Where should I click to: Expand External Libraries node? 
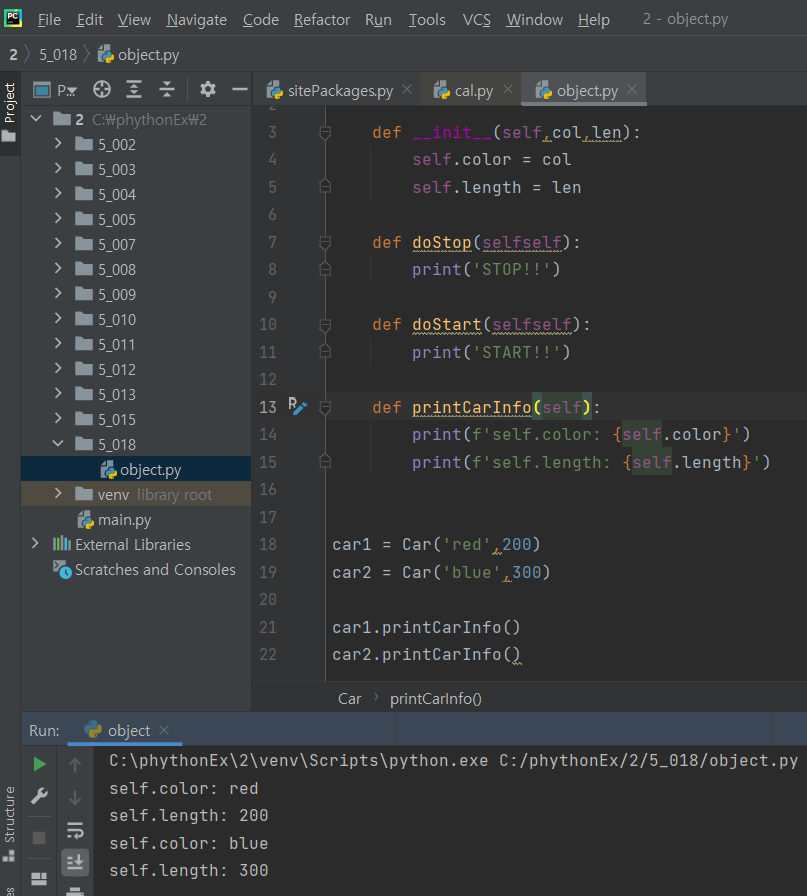(x=35, y=543)
